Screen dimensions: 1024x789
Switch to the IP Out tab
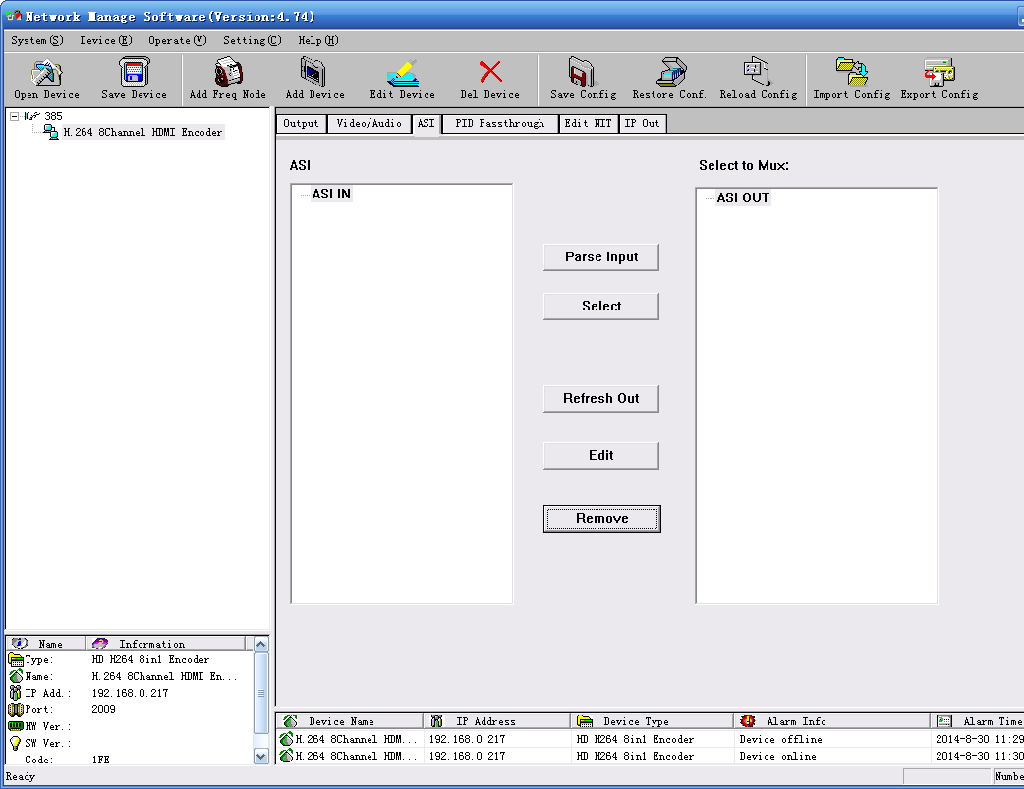click(x=642, y=123)
